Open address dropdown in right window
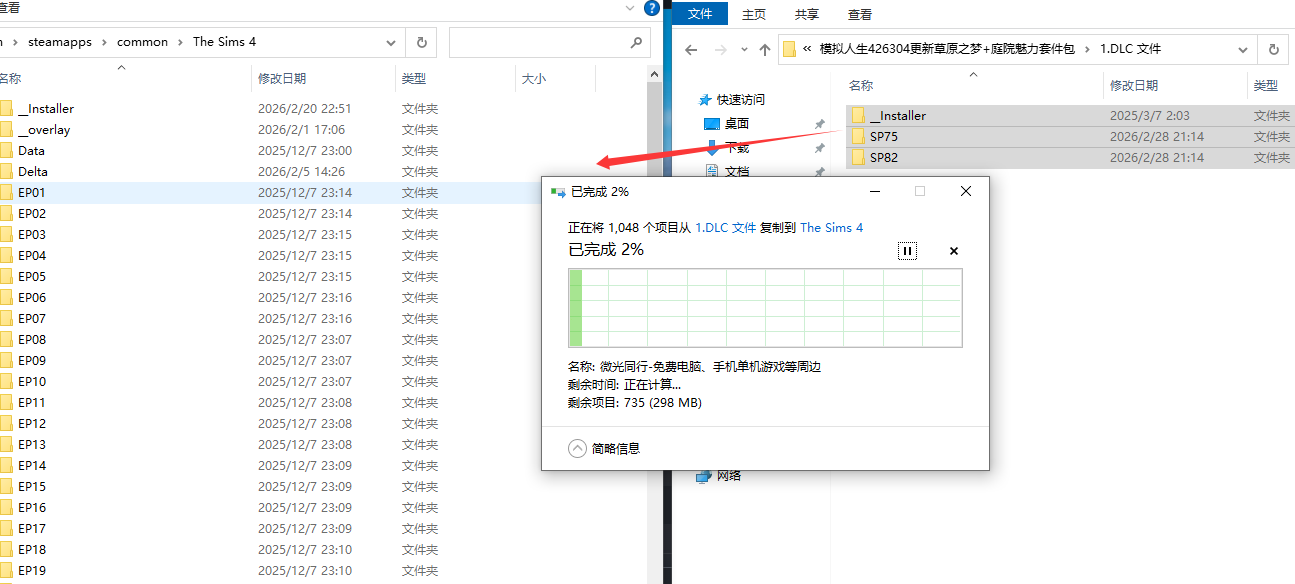The image size is (1295, 584). pos(1243,49)
